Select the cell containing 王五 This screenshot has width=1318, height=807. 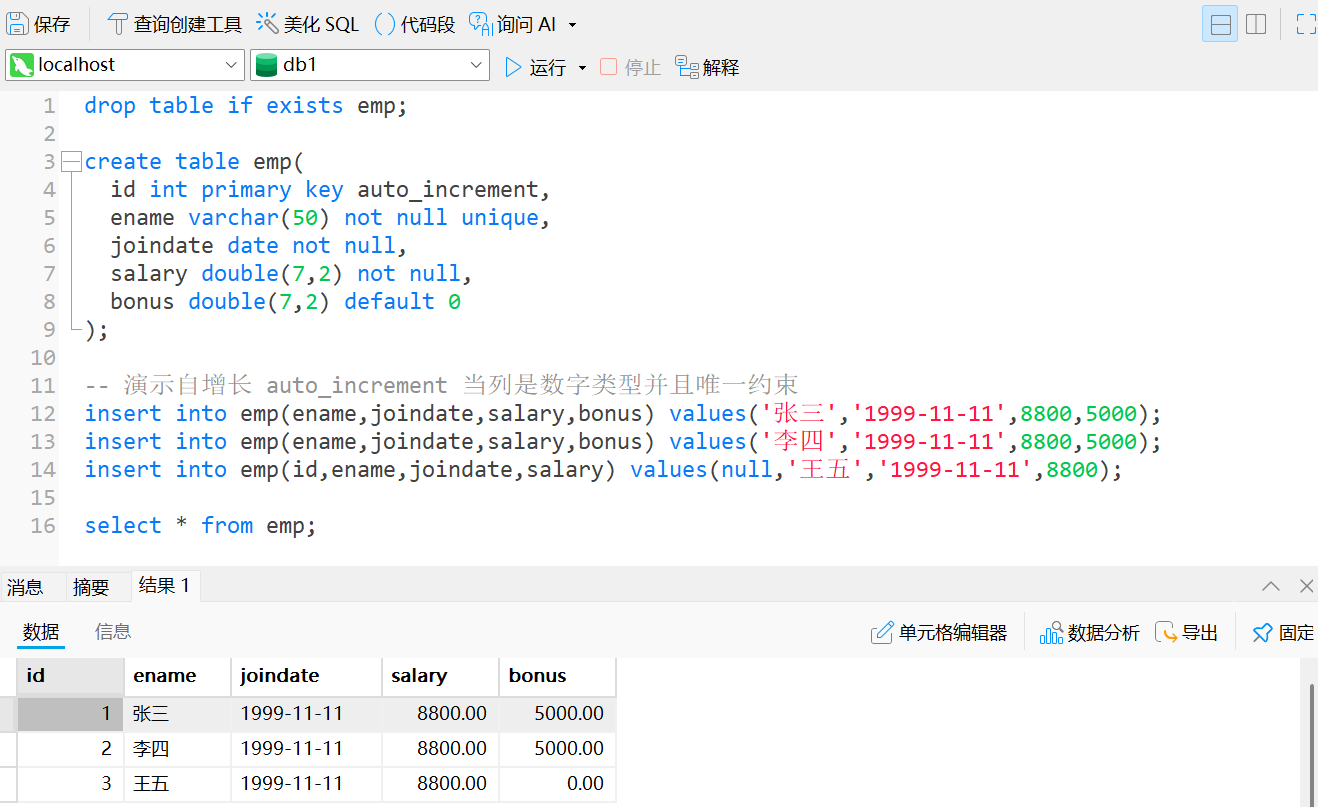point(178,784)
